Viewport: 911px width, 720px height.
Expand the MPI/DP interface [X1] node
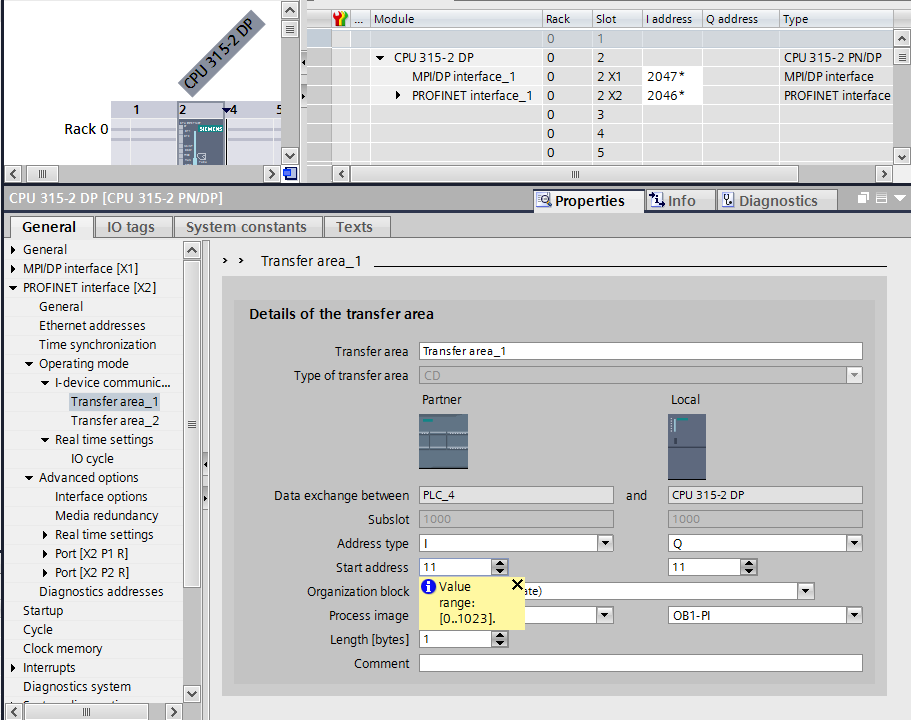coord(13,268)
